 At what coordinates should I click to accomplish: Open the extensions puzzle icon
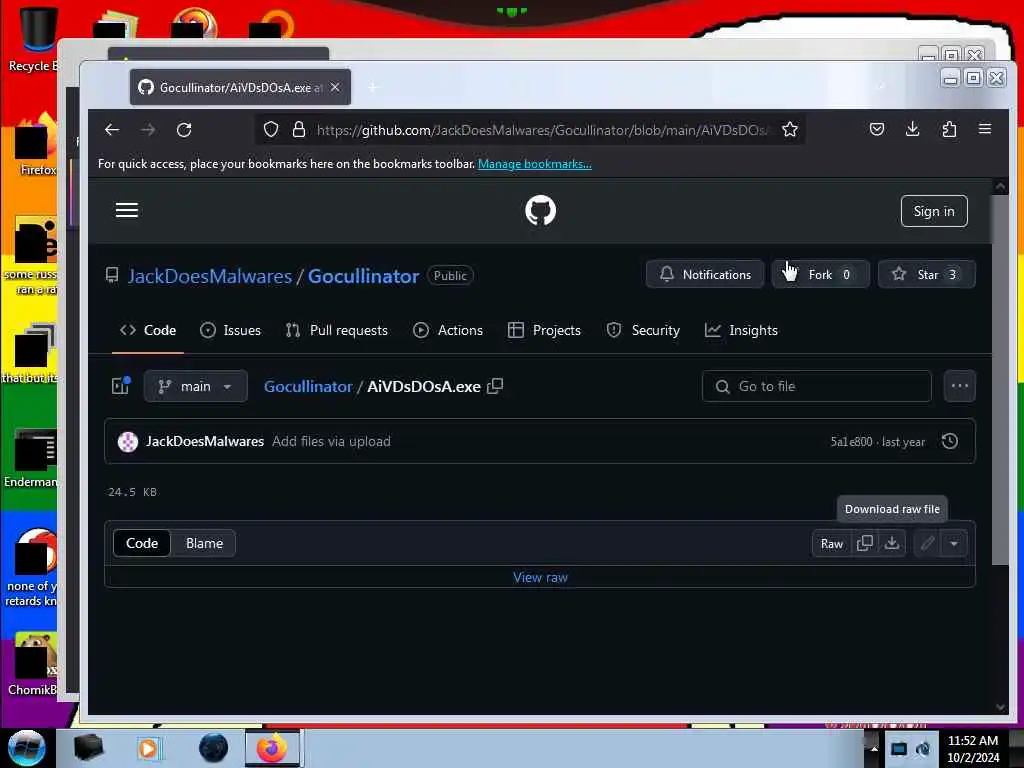pos(949,129)
